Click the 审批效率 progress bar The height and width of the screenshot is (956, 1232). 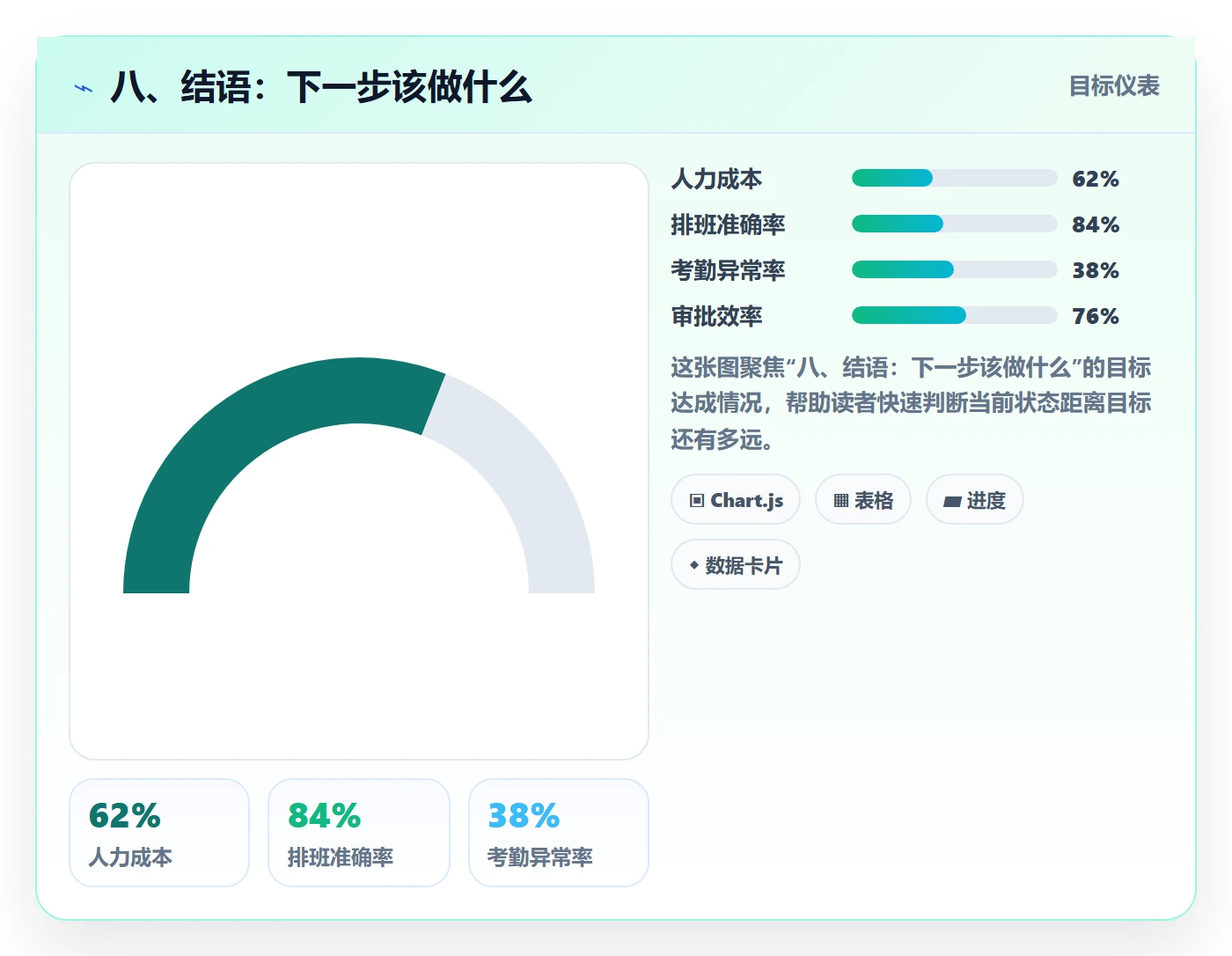coord(955,316)
